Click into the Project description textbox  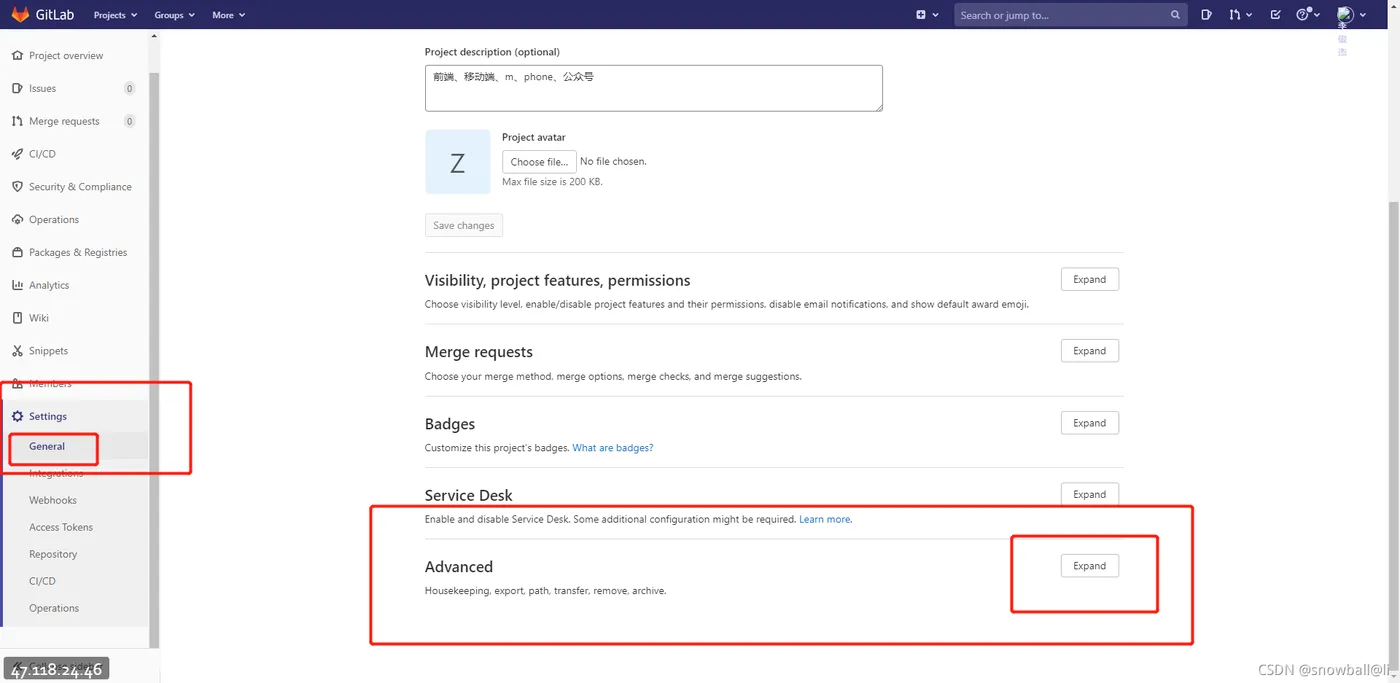654,88
